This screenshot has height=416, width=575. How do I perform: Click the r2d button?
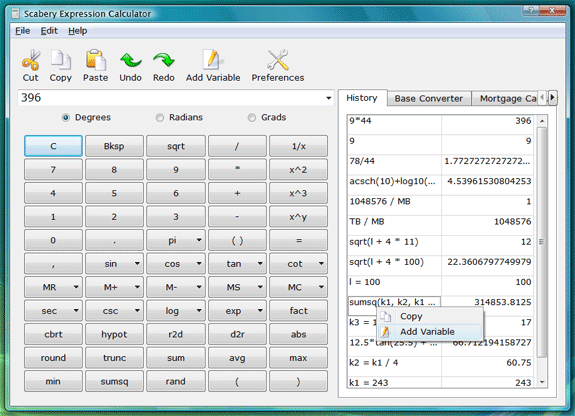point(176,334)
